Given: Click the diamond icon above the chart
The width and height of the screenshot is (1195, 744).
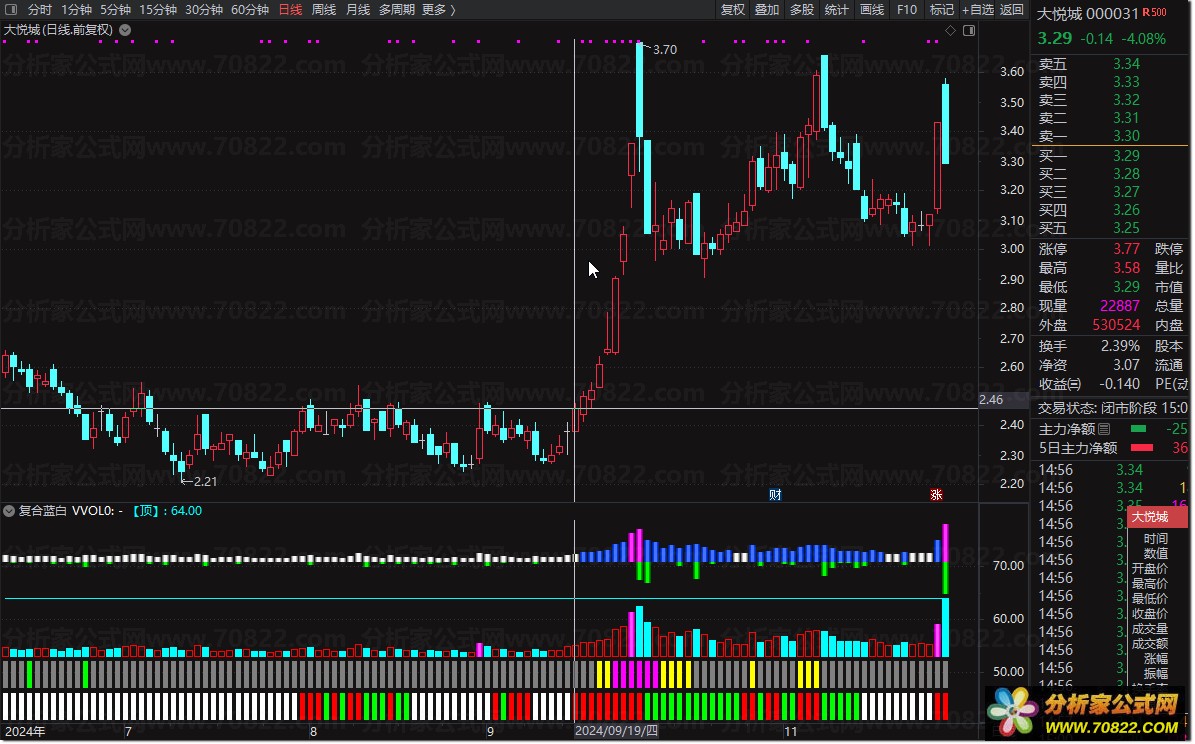Looking at the screenshot, I should [x=950, y=30].
